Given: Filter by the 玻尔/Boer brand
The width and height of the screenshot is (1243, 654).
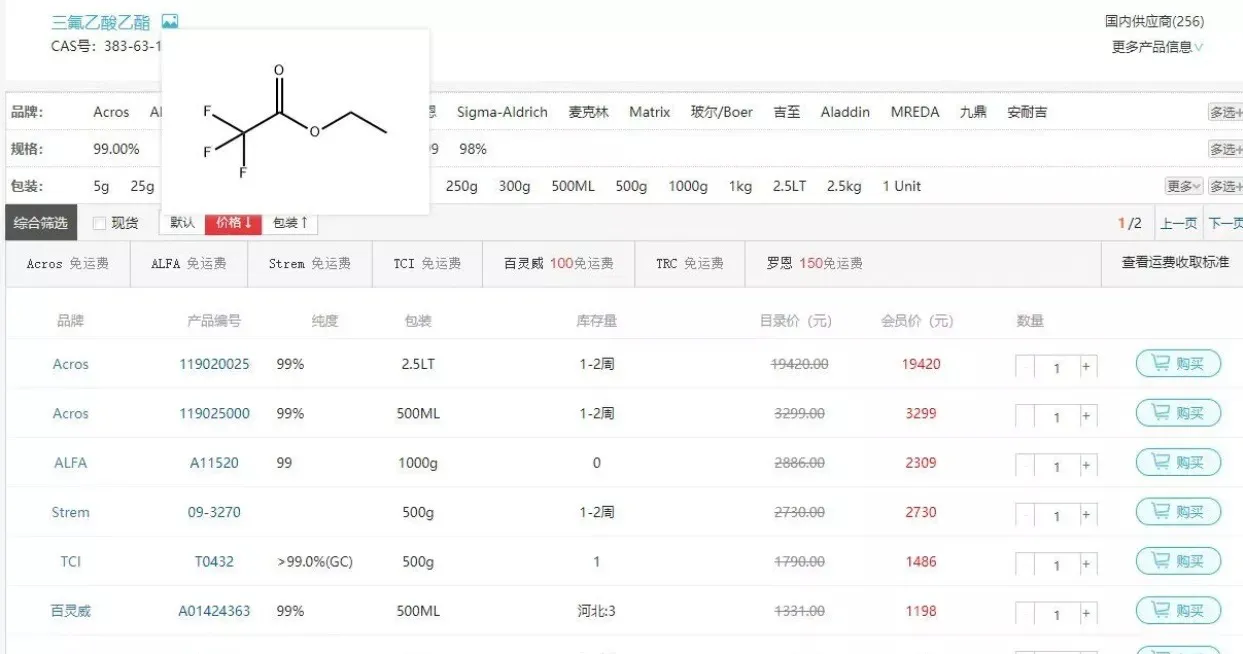Looking at the screenshot, I should coord(722,112).
